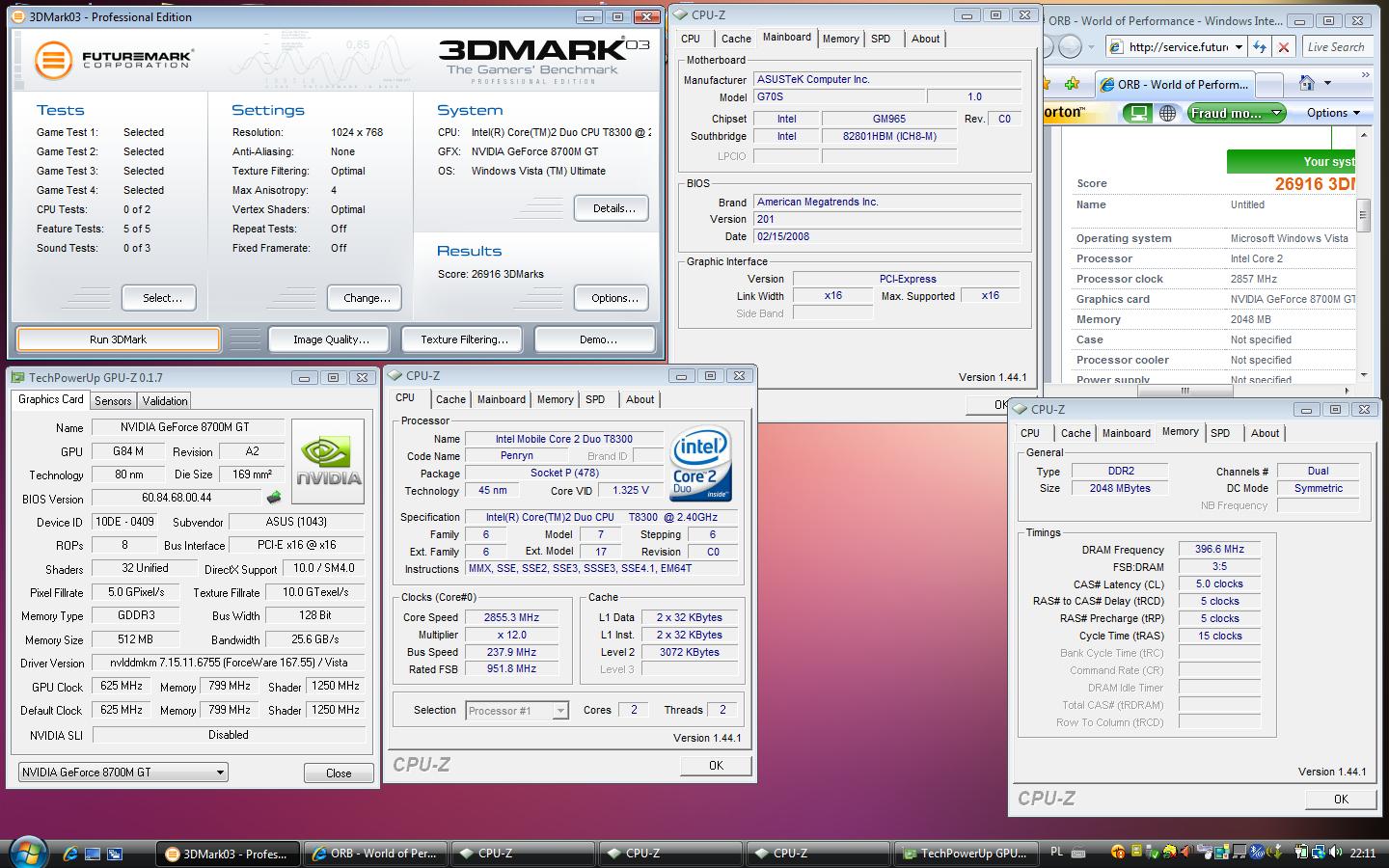The image size is (1389, 868).
Task: Click the battery power tray icon
Action: pyautogui.click(x=1301, y=852)
